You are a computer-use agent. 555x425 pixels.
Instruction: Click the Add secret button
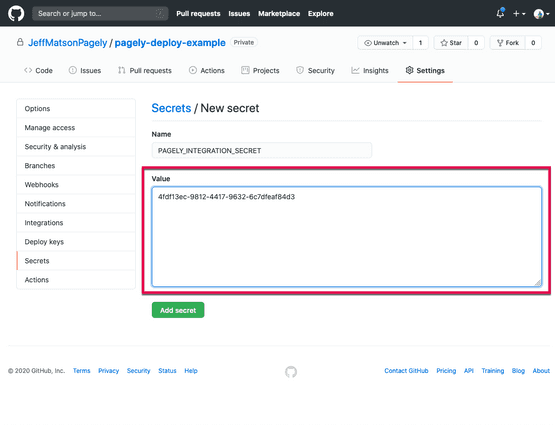tap(178, 310)
